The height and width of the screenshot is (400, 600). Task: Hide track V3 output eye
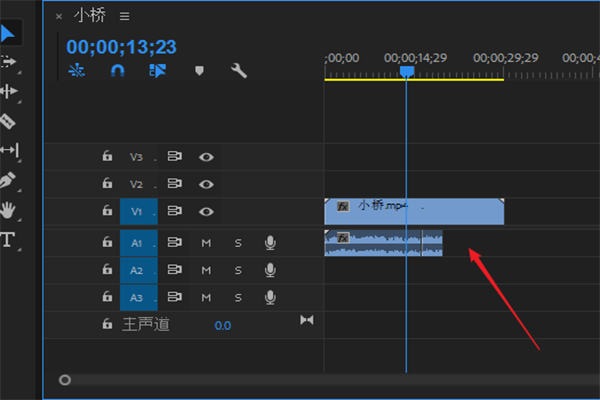point(206,157)
